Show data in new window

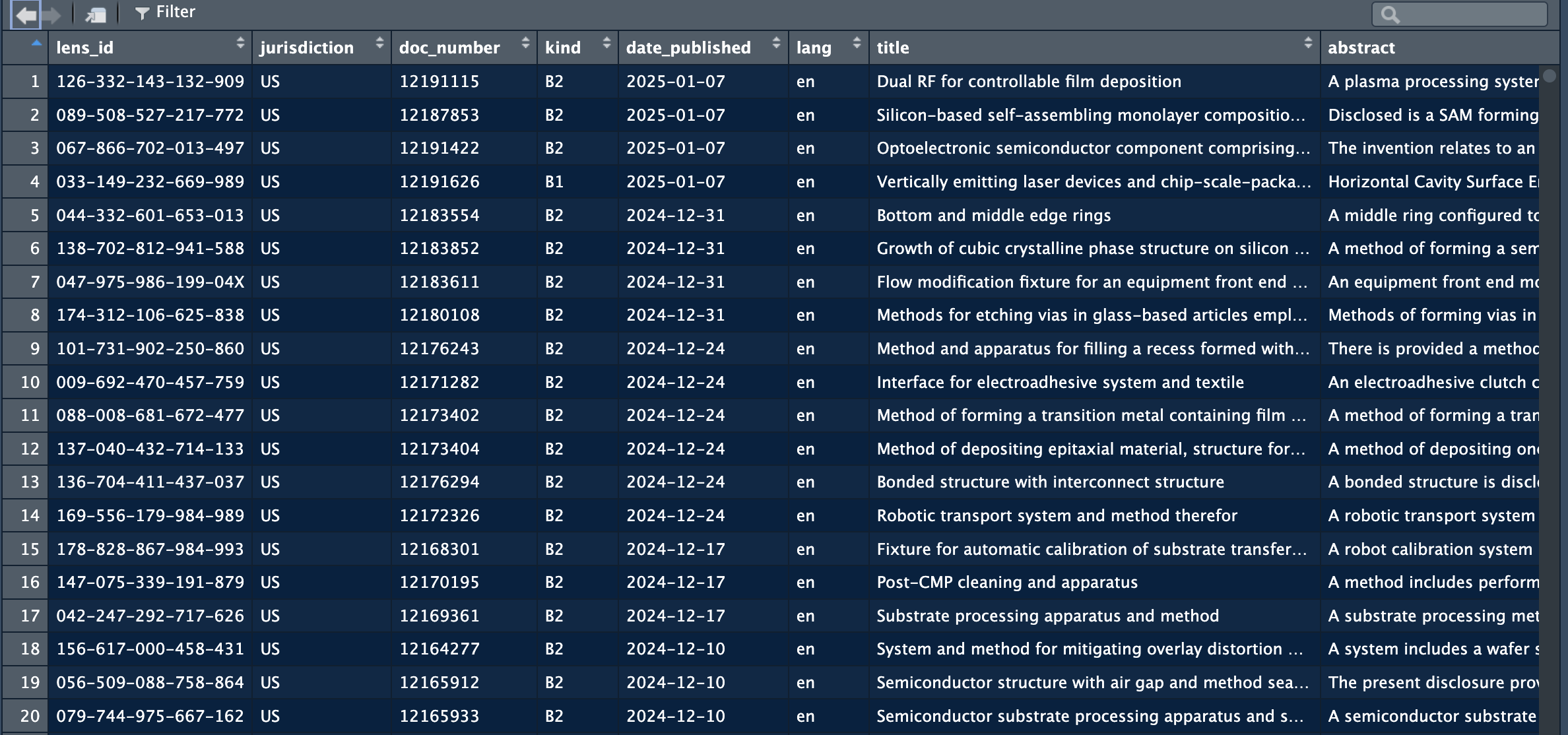[x=96, y=15]
